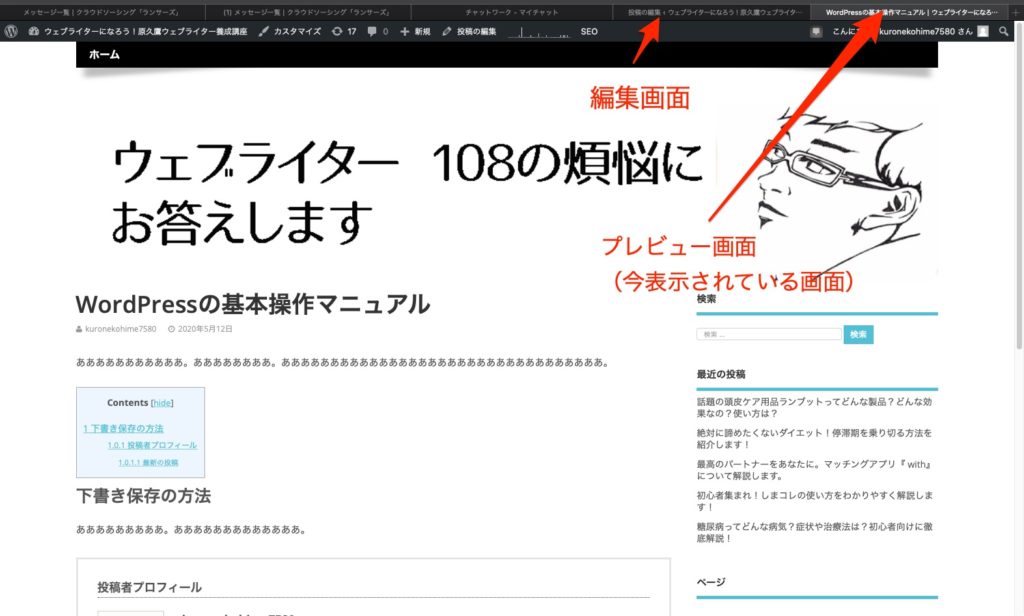Open the site stats sparkline graph
This screenshot has width=1024, height=616.
(539, 32)
